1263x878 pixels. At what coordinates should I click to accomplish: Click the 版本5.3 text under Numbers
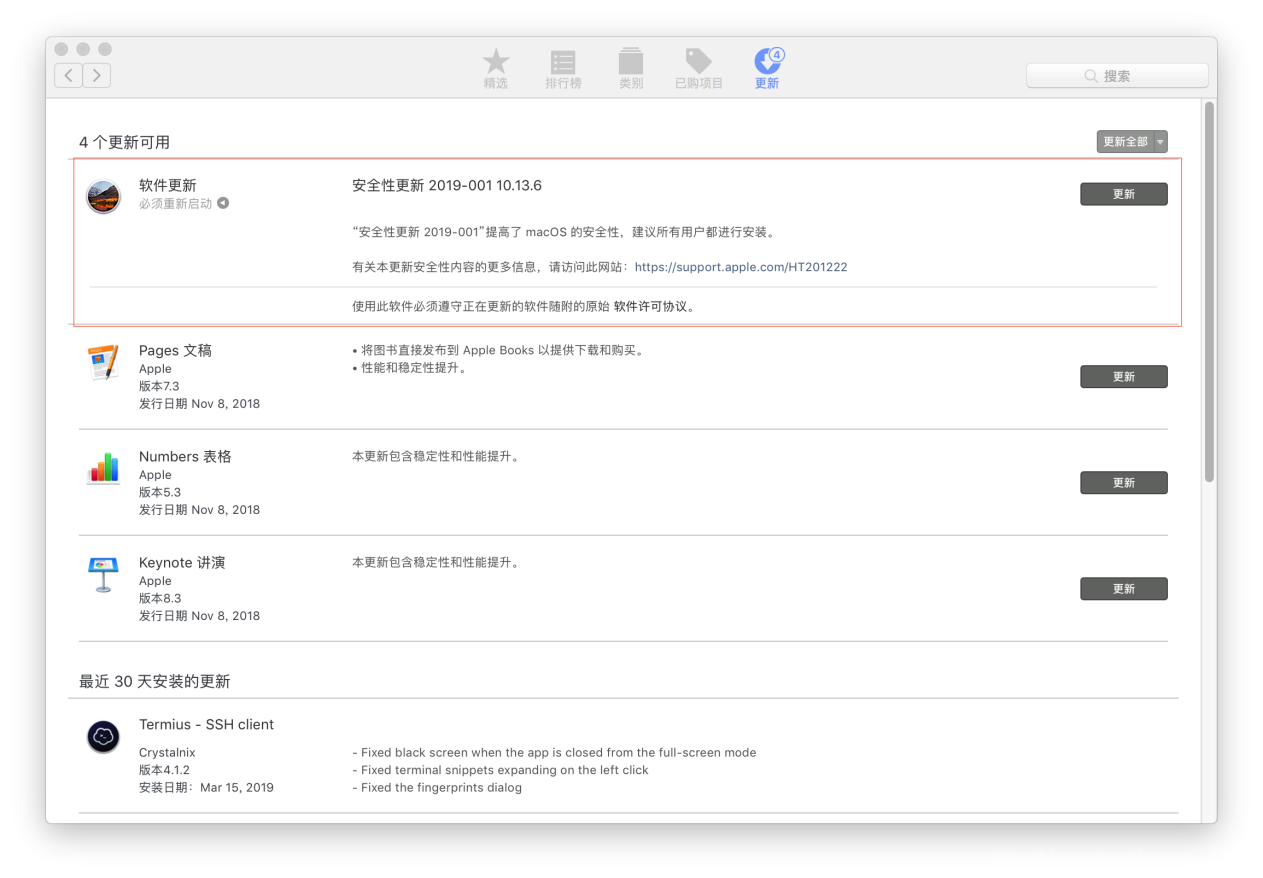(x=159, y=492)
